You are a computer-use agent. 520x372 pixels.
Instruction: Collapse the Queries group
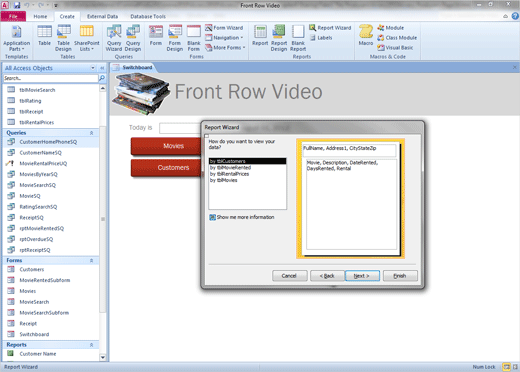coord(91,133)
